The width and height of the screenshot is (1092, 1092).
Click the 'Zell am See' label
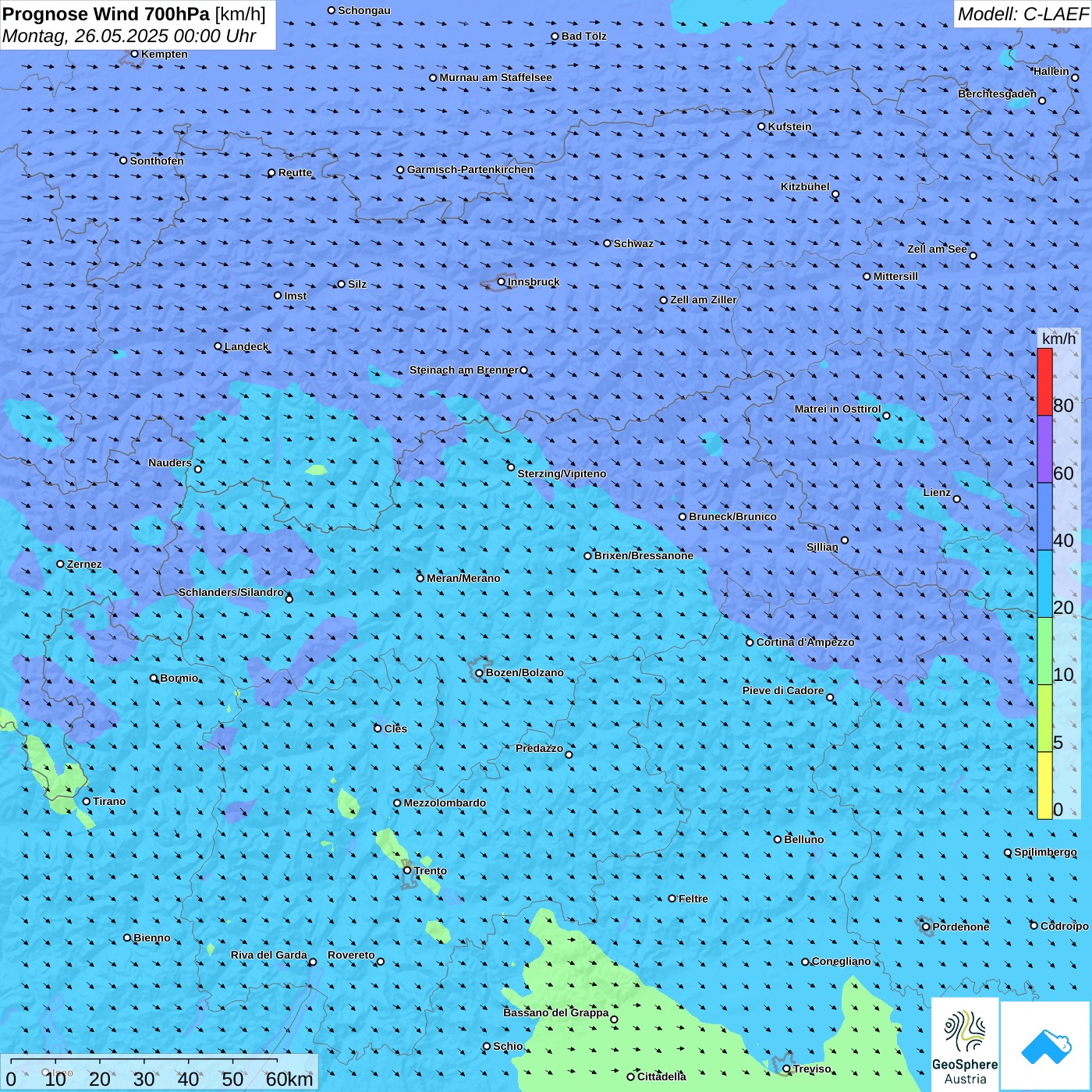[937, 249]
